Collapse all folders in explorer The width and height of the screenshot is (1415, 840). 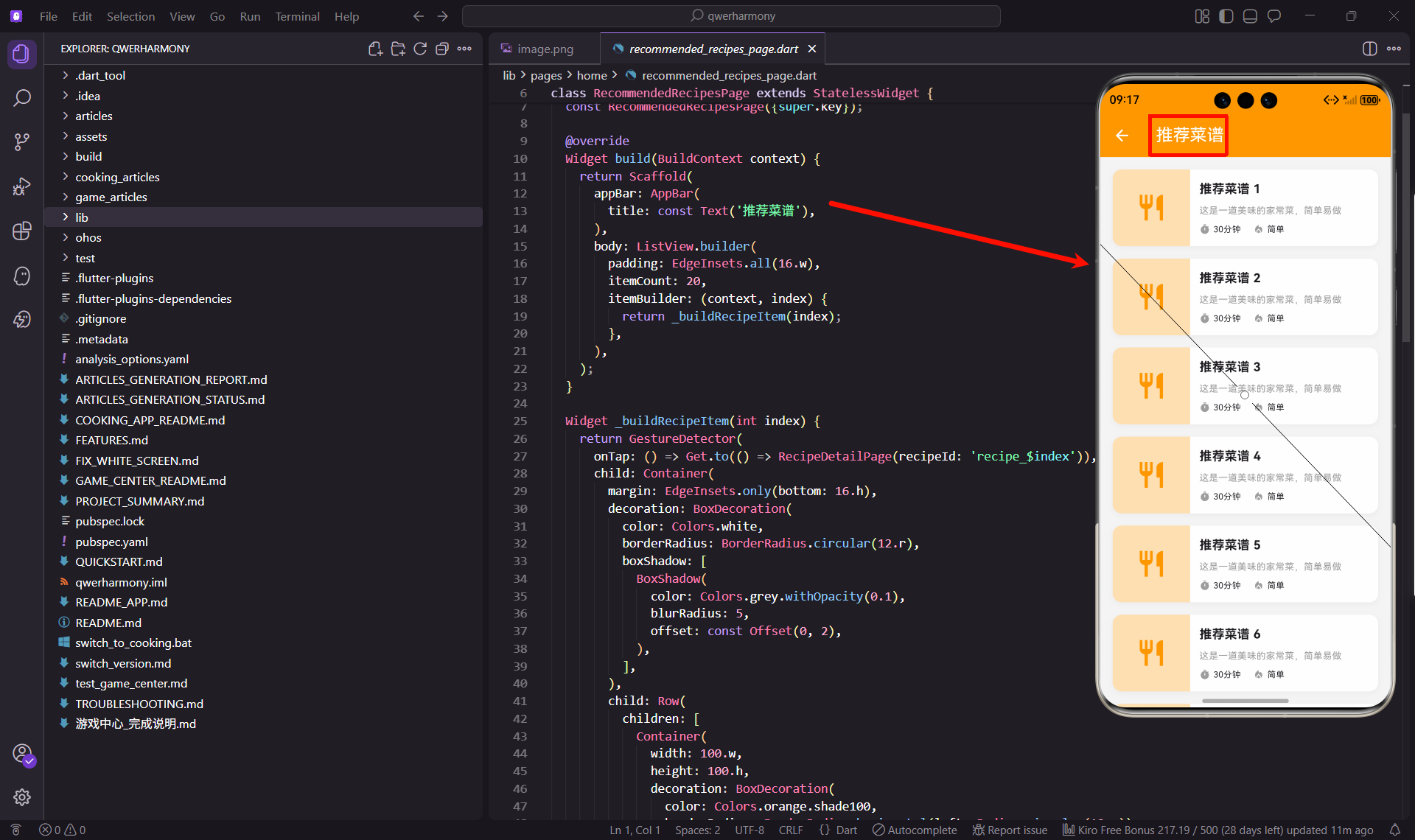442,49
